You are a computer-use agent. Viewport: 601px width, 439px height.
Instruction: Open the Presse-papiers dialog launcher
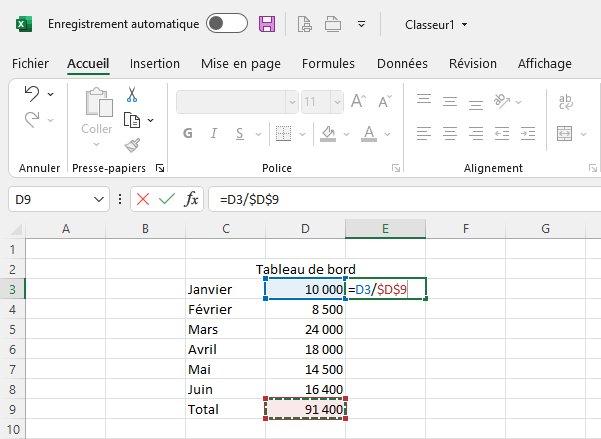pyautogui.click(x=160, y=168)
